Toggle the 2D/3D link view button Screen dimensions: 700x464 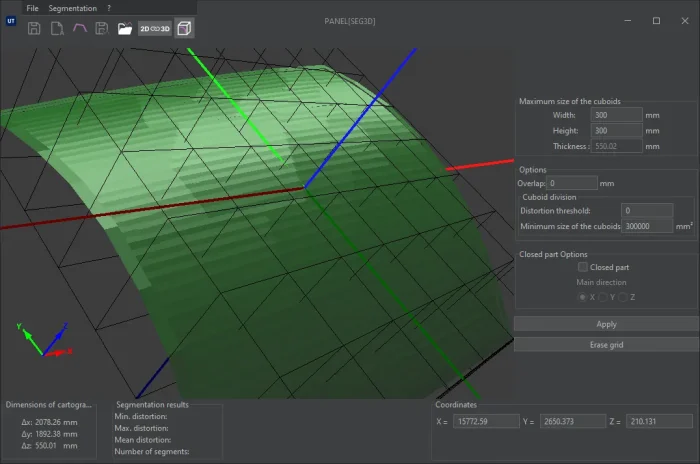click(154, 29)
